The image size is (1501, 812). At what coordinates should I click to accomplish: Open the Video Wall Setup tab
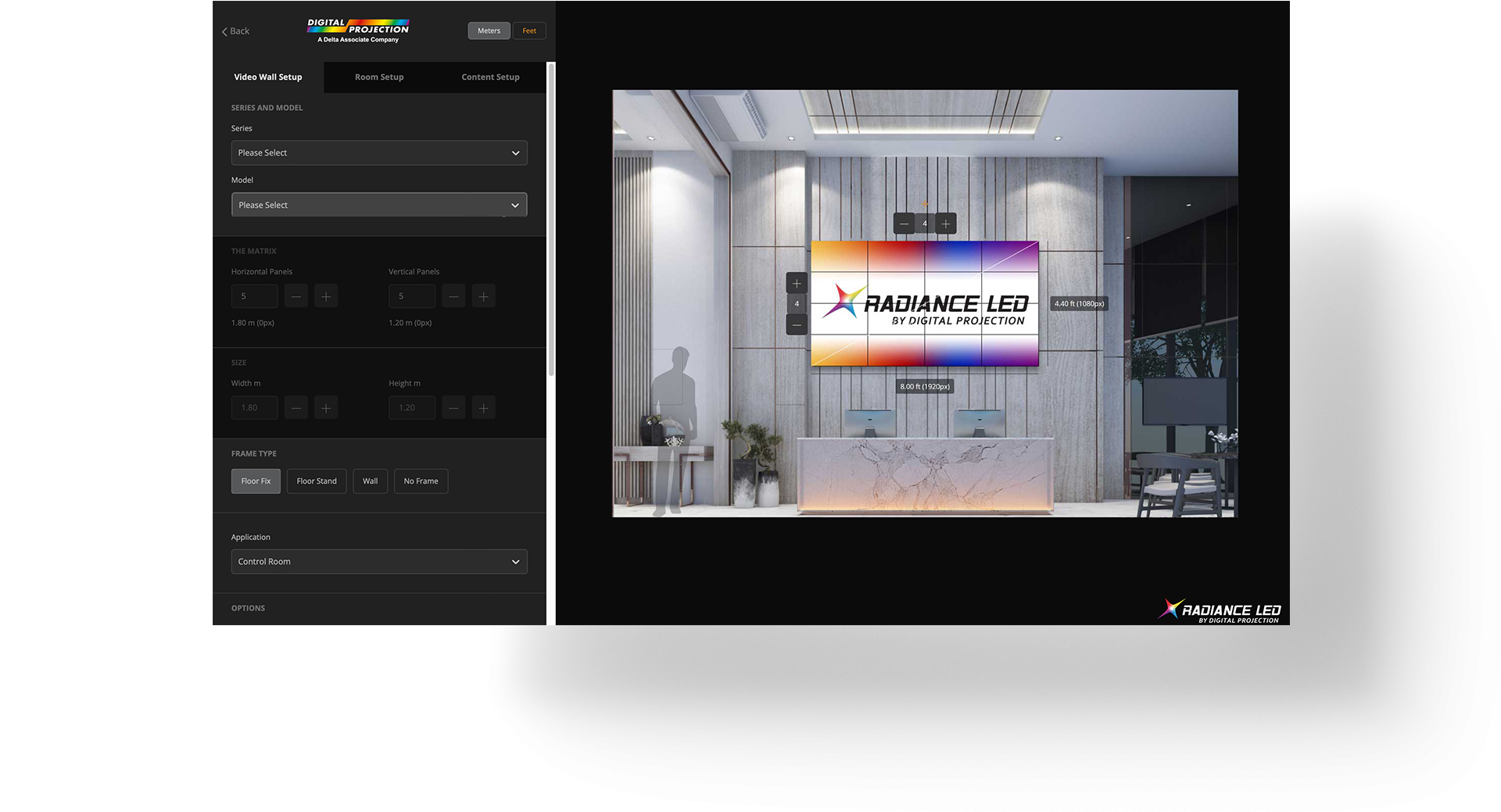pos(268,77)
